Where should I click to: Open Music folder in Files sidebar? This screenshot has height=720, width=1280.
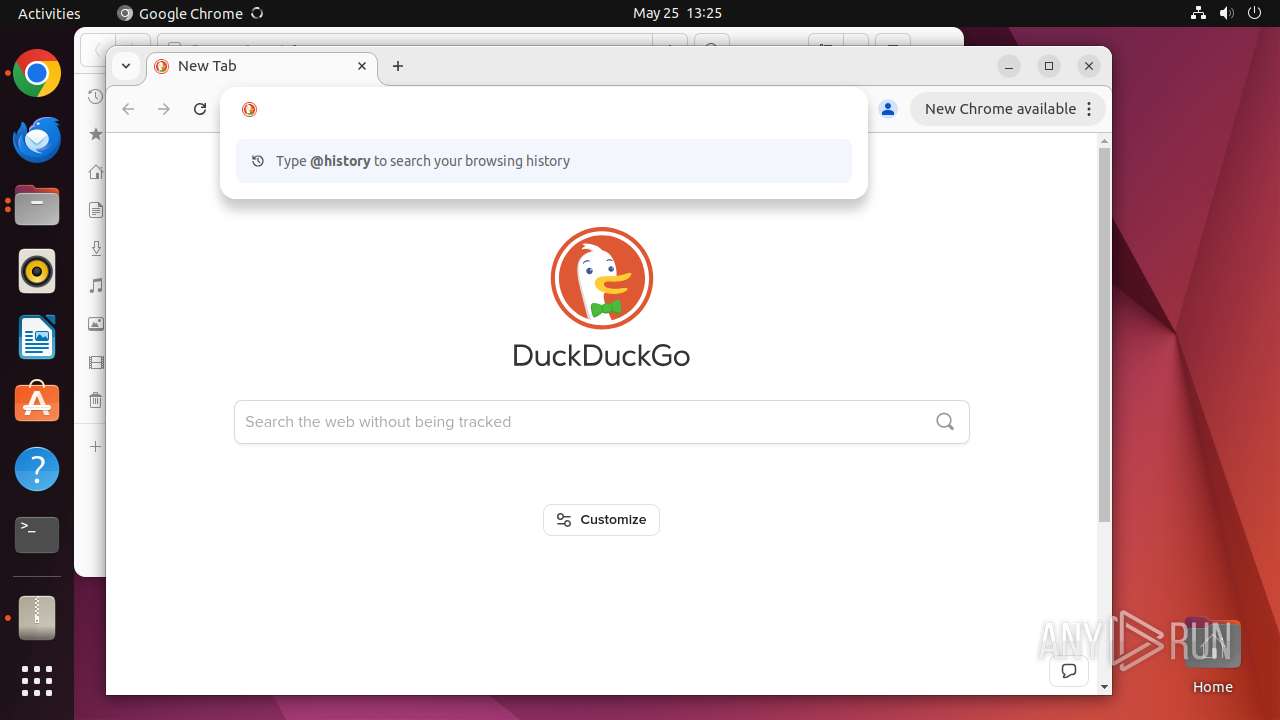pyautogui.click(x=96, y=286)
